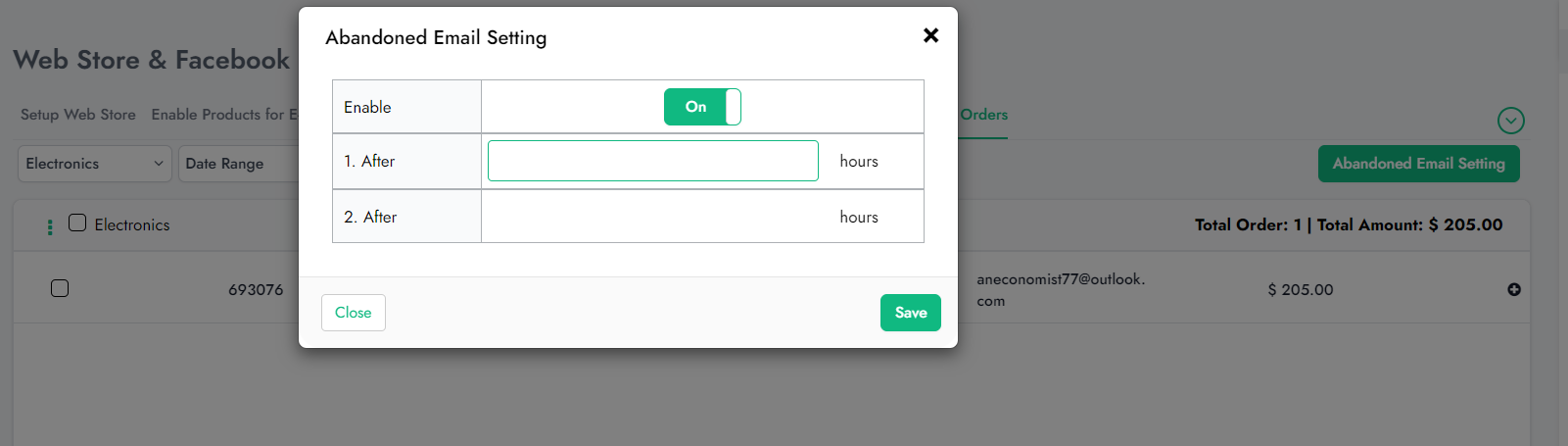Close the Abandoned Email Setting dialog with X
The width and height of the screenshot is (1568, 446).
tap(930, 35)
